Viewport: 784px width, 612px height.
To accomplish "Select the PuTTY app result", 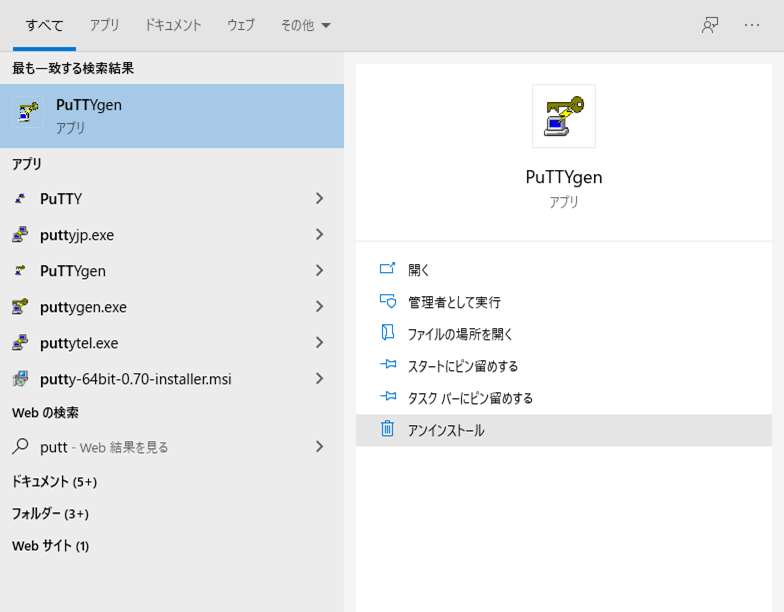I will [x=172, y=198].
